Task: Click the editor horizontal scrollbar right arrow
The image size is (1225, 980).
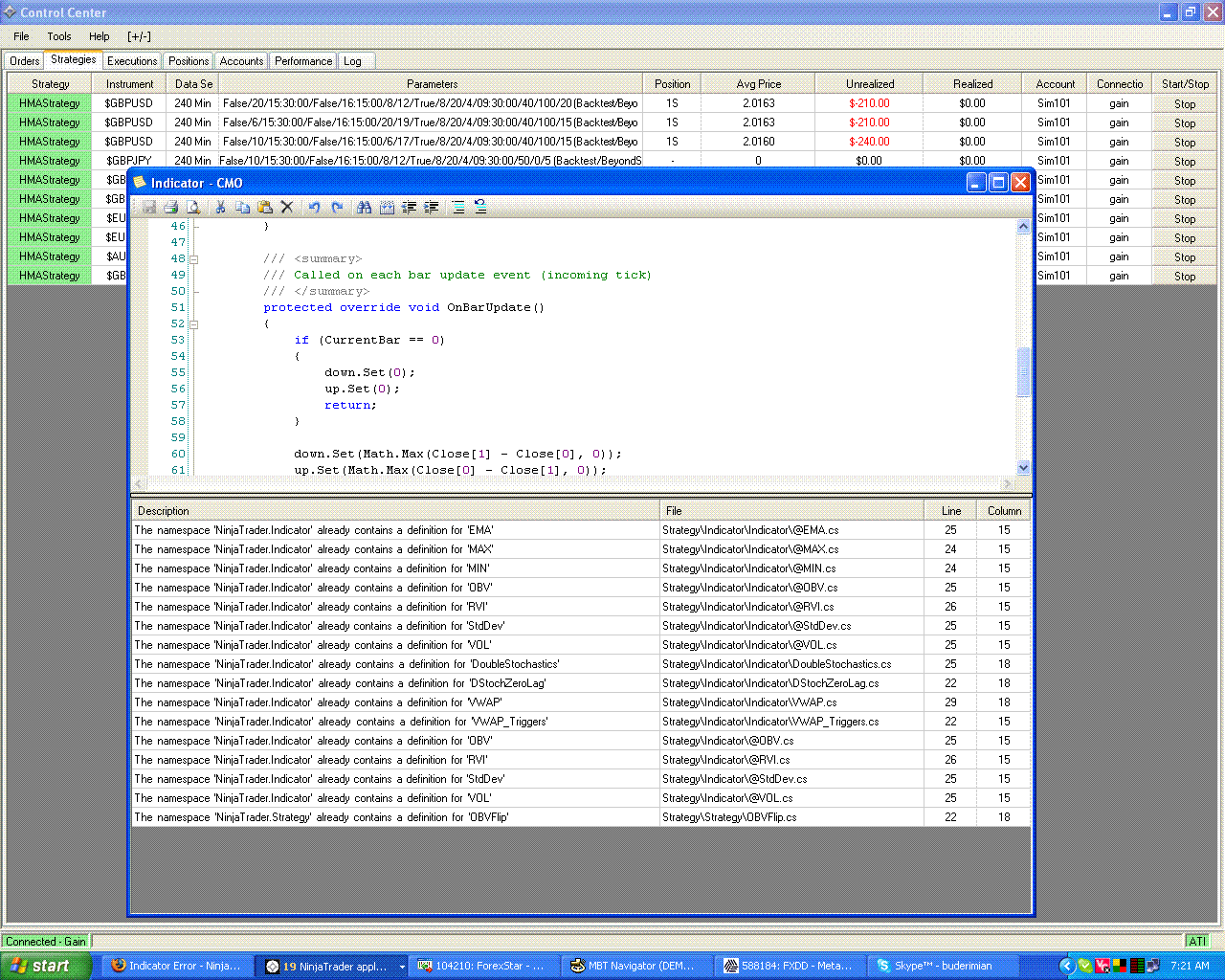Action: click(x=1007, y=483)
